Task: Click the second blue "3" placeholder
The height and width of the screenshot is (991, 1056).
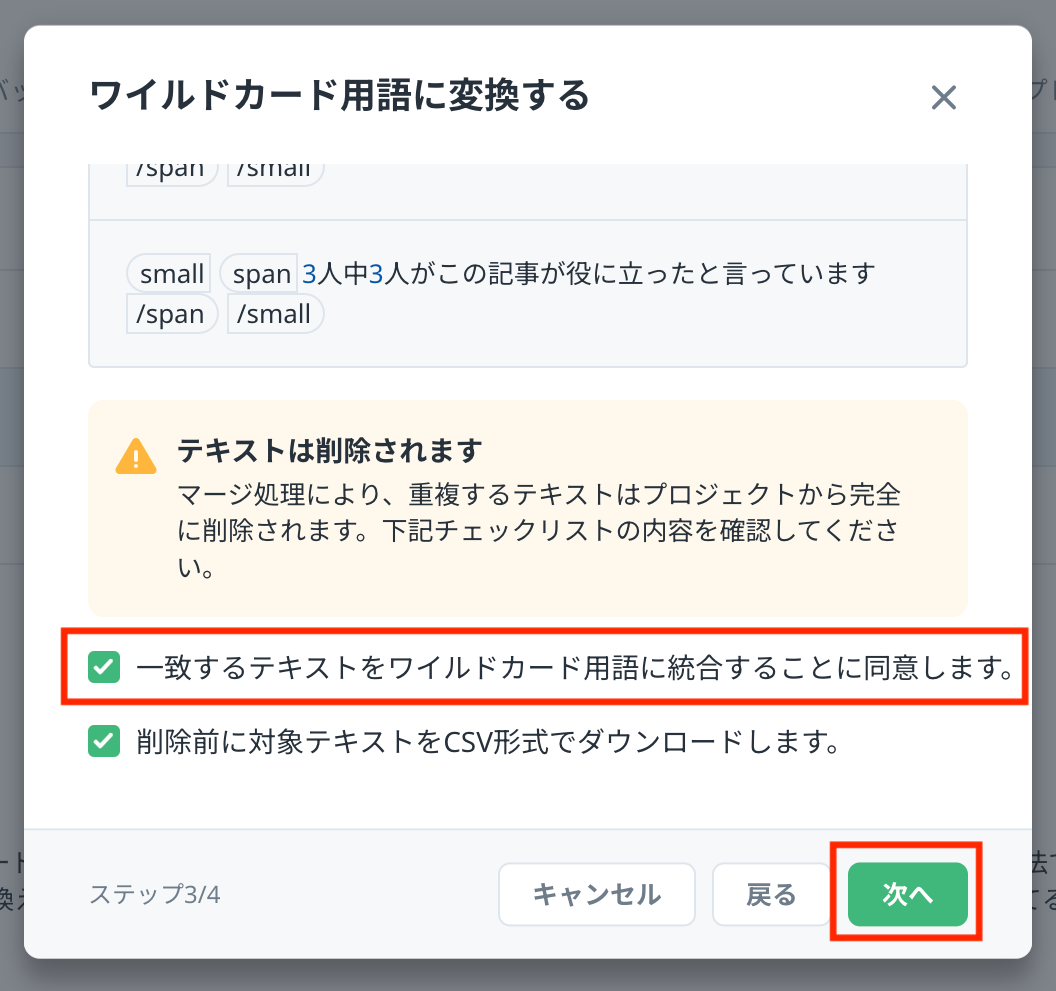Action: pyautogui.click(x=376, y=273)
